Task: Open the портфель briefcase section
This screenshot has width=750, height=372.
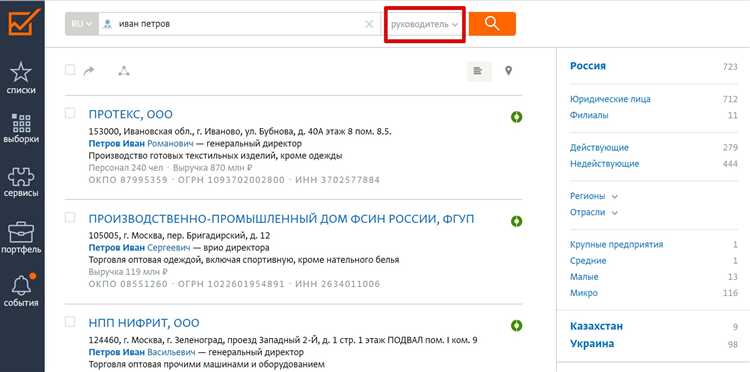Action: (x=21, y=237)
